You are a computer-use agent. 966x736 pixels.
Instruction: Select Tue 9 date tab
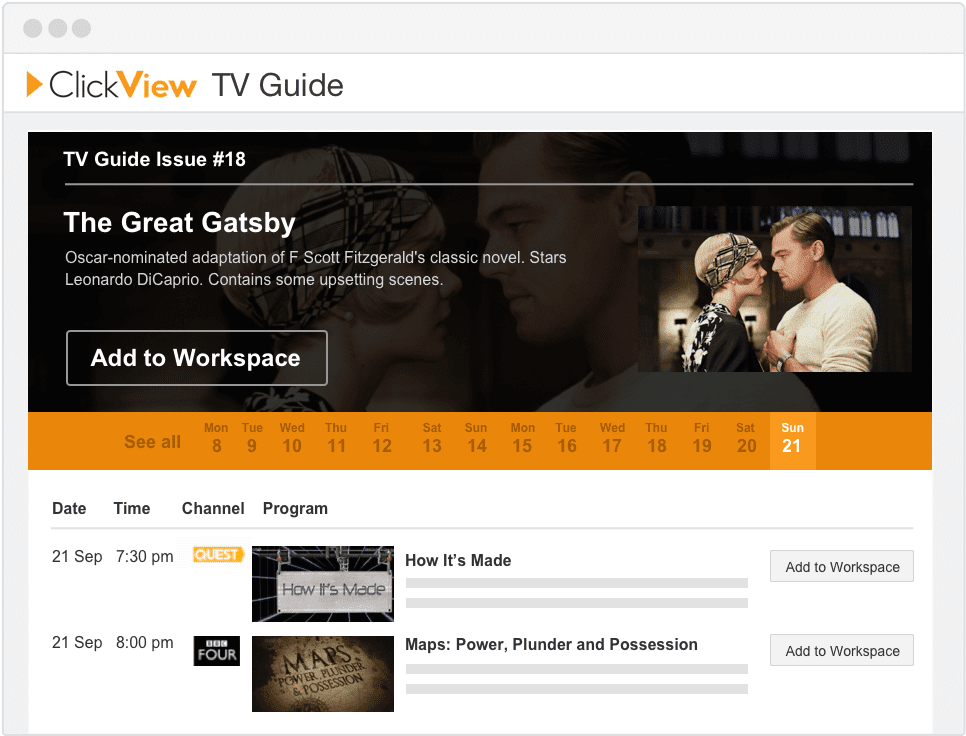click(x=252, y=438)
